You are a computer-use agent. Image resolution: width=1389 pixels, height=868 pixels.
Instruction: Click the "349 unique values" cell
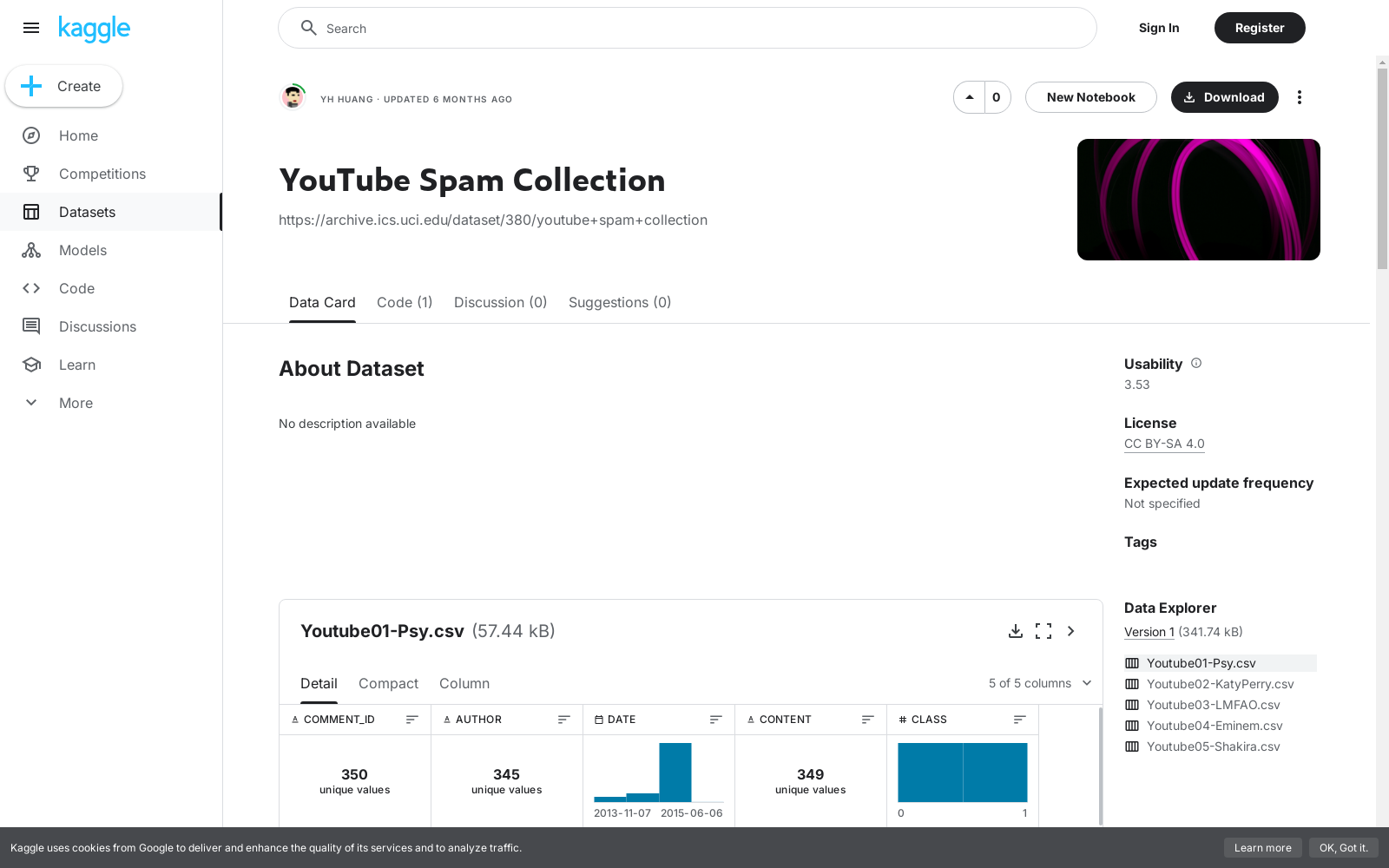(810, 780)
